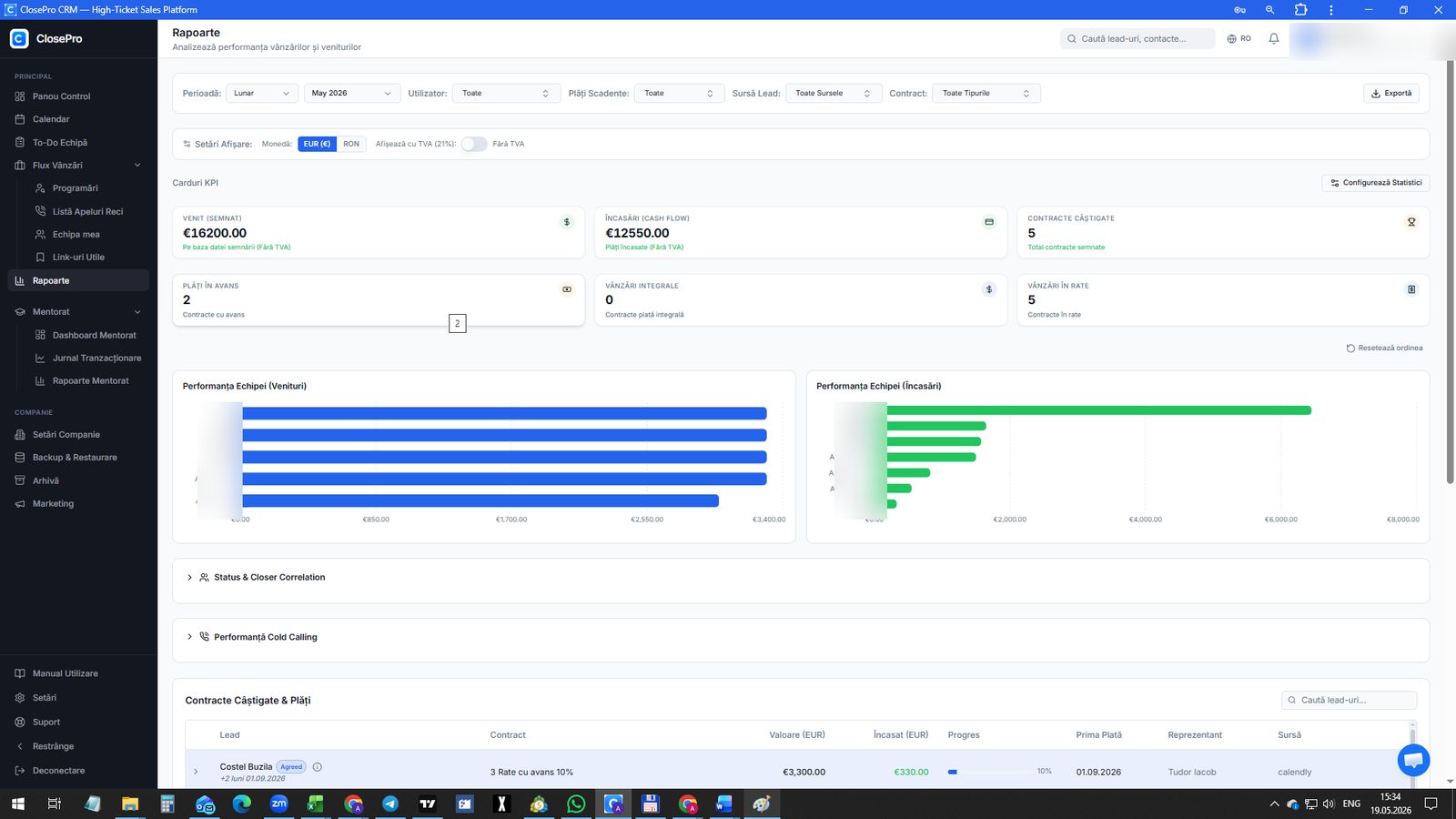Viewport: 1456px width, 819px height.
Task: Open Excel from the taskbar
Action: coord(316,804)
